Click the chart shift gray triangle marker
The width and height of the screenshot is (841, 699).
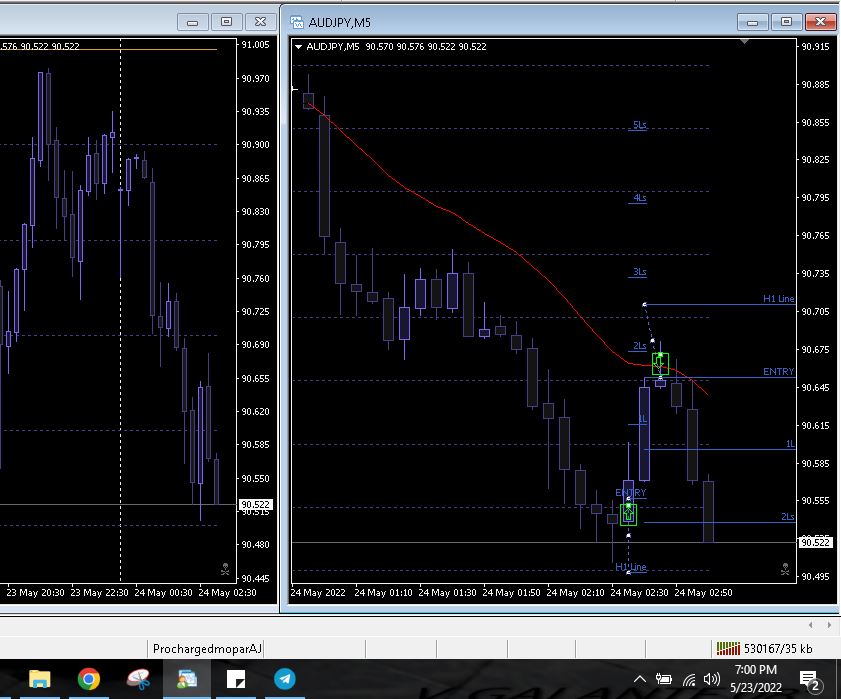pyautogui.click(x=743, y=43)
